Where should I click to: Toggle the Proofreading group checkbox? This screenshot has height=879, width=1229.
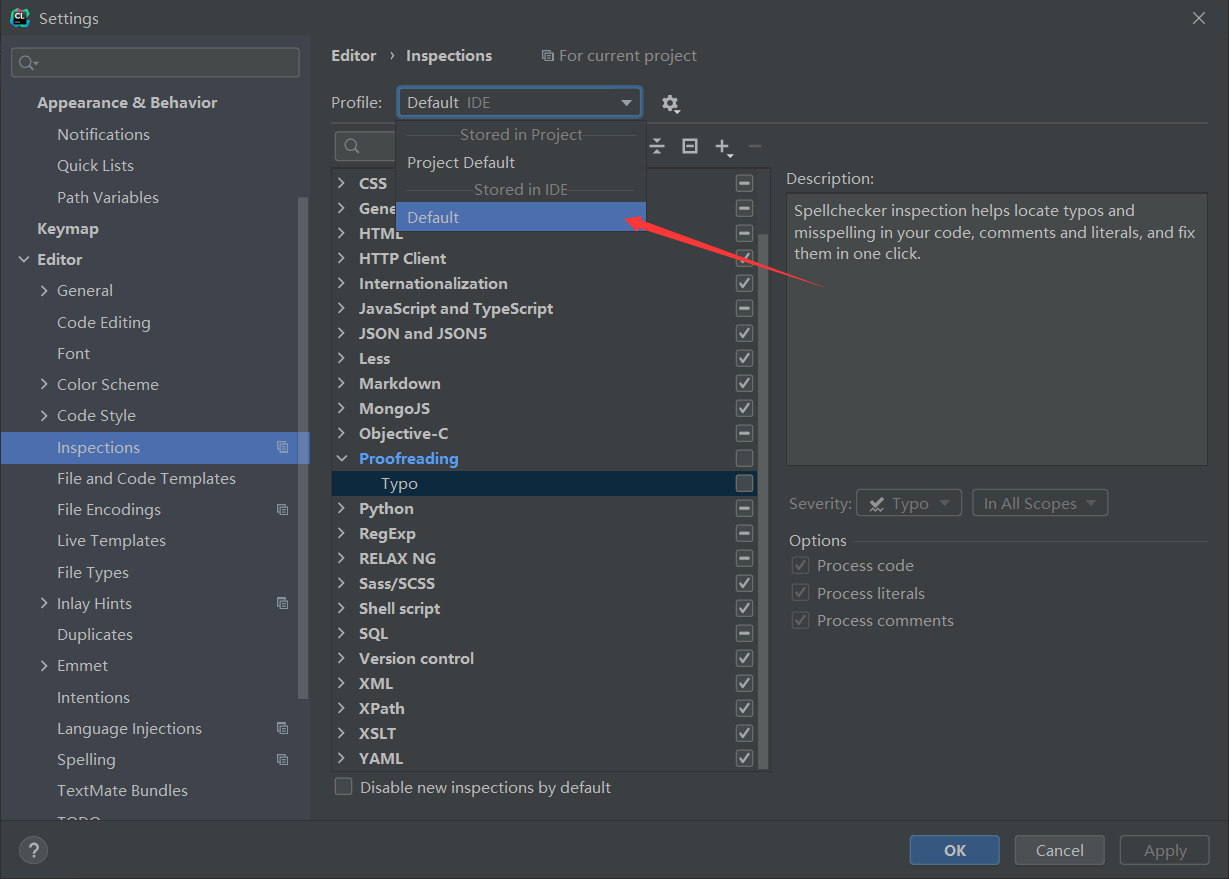click(744, 458)
